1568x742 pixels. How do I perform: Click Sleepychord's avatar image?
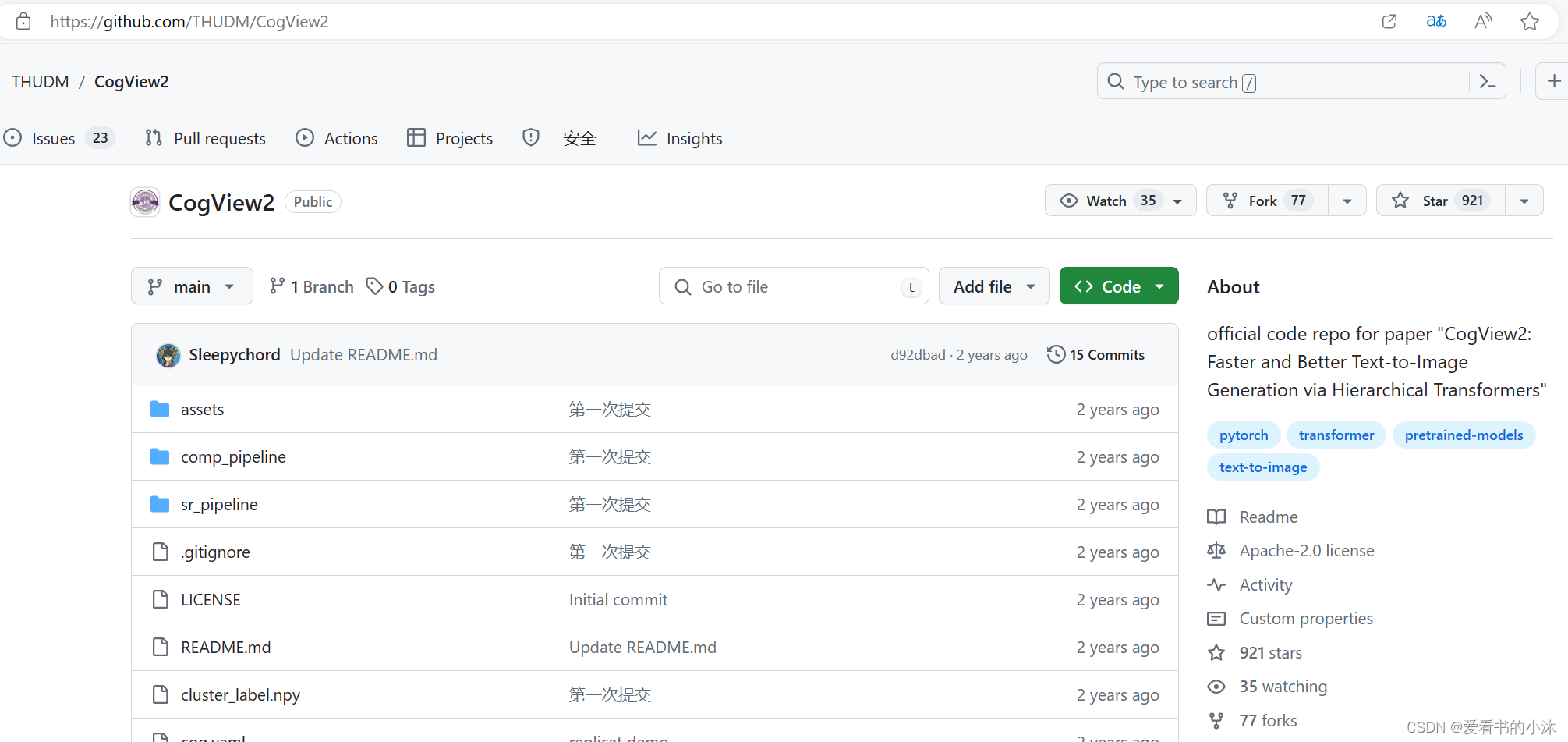168,355
